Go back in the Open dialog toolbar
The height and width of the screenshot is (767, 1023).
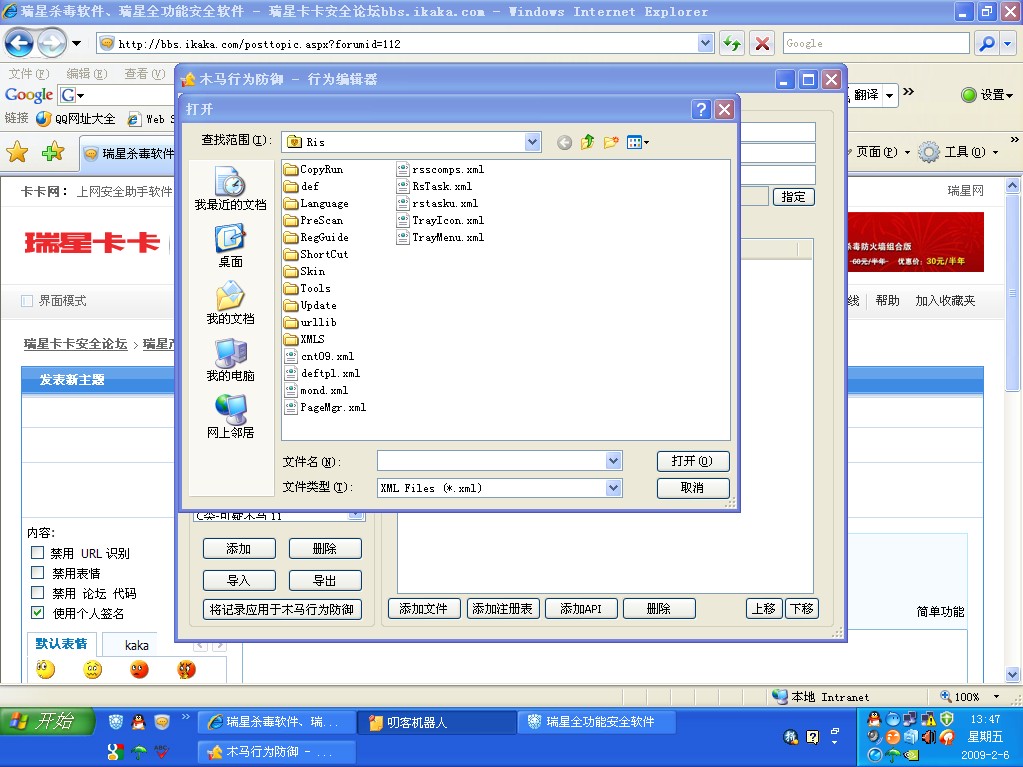click(564, 142)
